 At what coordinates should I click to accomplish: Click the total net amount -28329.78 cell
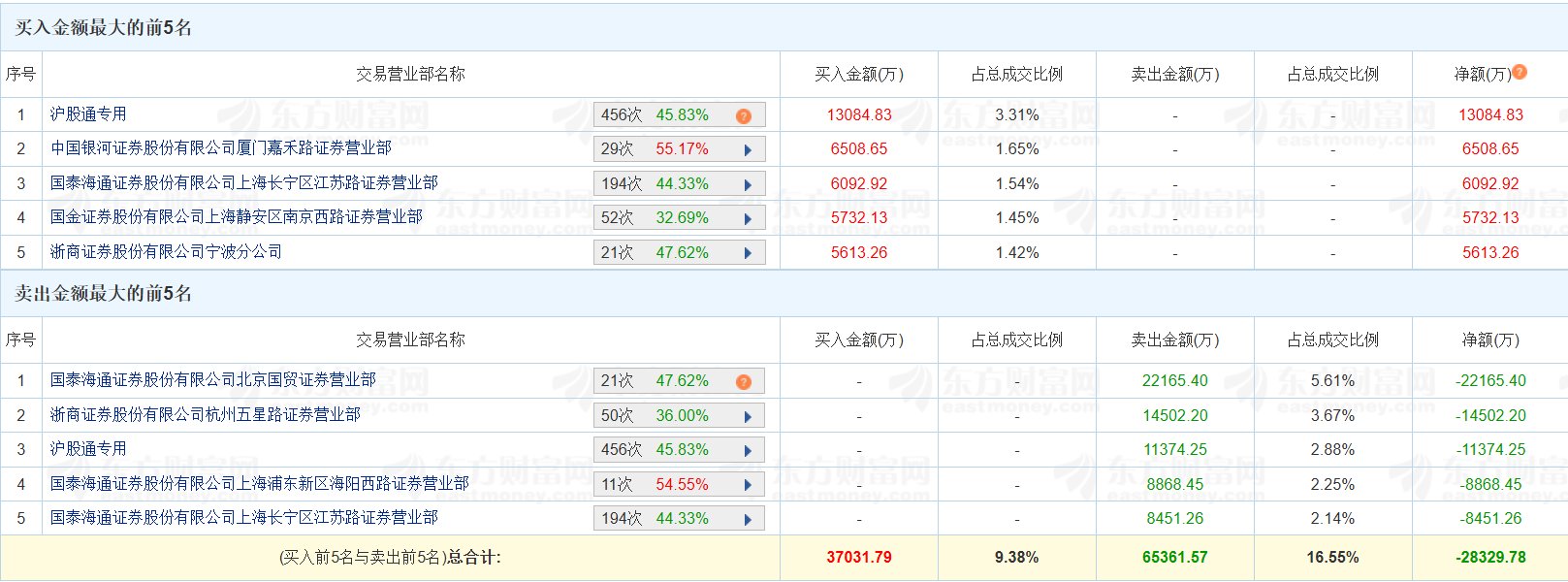[x=1490, y=558]
